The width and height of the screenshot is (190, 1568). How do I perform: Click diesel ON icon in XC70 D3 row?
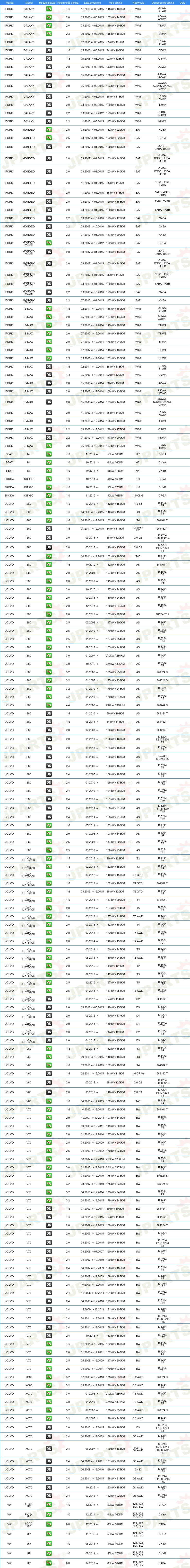(49, 1427)
